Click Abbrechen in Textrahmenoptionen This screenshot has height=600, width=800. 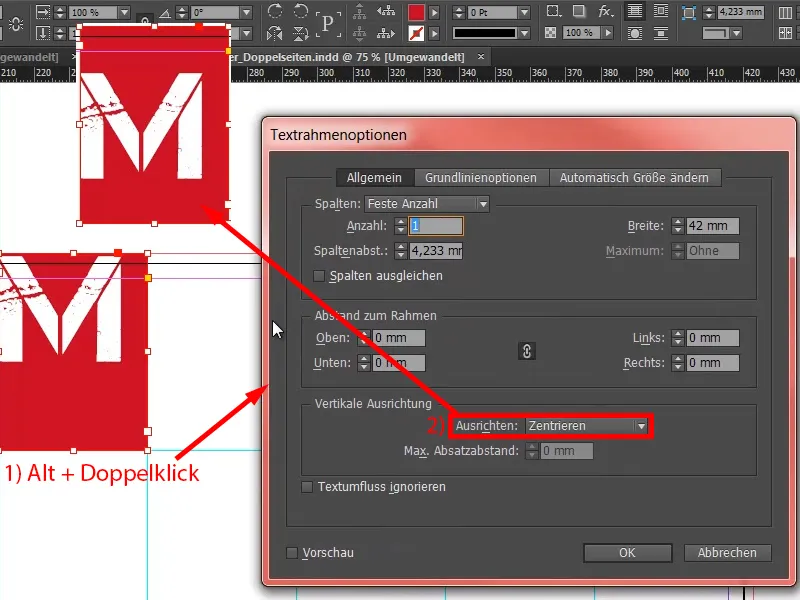727,553
